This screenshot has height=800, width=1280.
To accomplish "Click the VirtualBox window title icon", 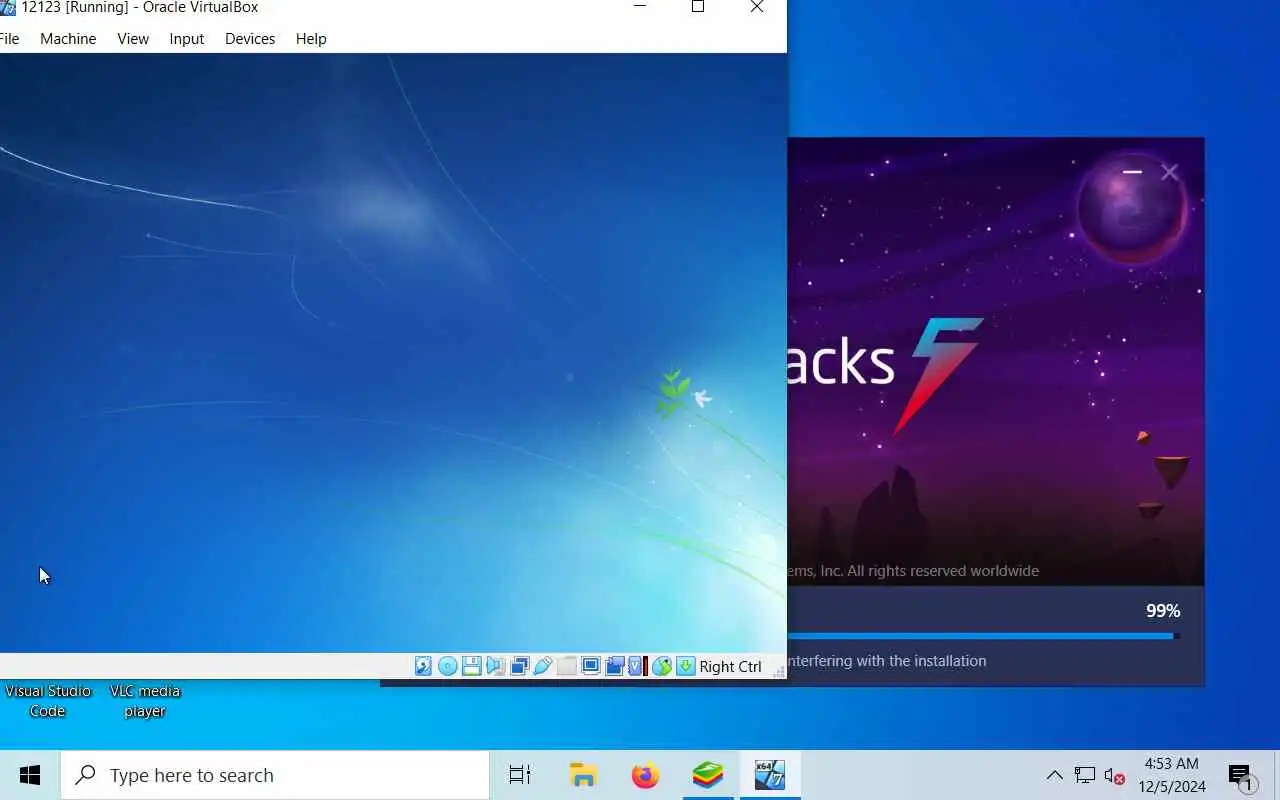I will click(x=7, y=8).
